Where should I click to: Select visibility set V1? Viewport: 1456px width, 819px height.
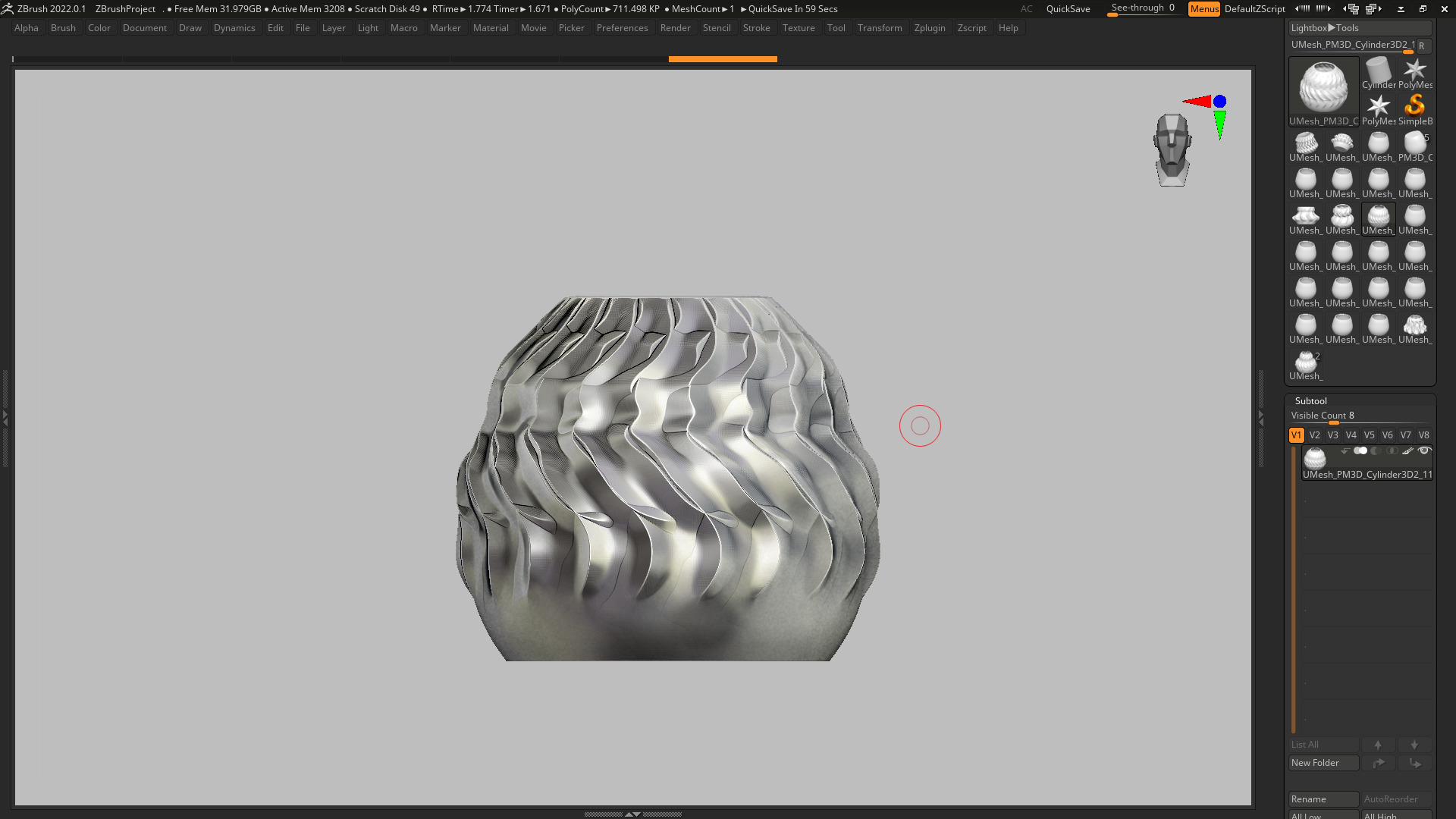(x=1296, y=435)
